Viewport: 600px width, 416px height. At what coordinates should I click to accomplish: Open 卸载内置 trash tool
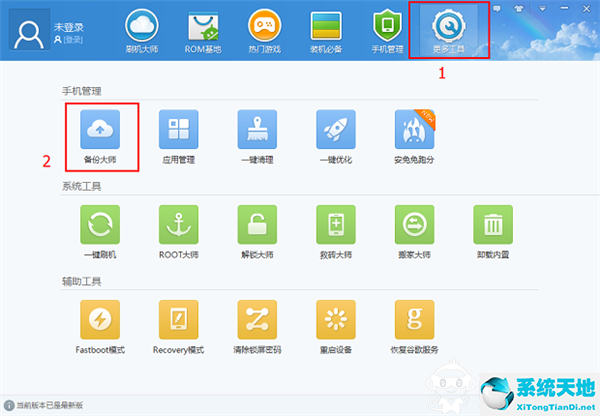point(493,232)
